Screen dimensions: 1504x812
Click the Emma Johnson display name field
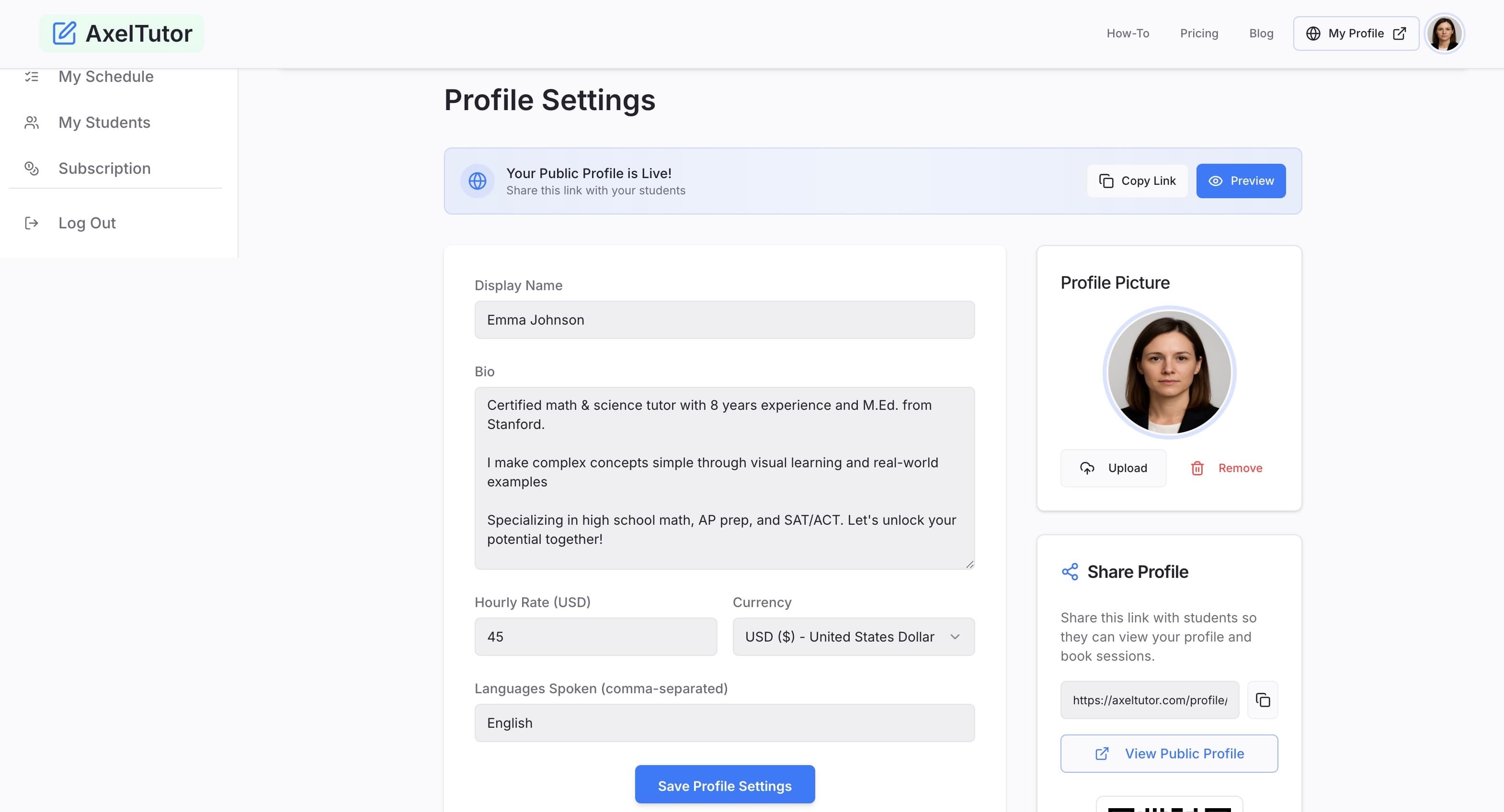coord(724,320)
